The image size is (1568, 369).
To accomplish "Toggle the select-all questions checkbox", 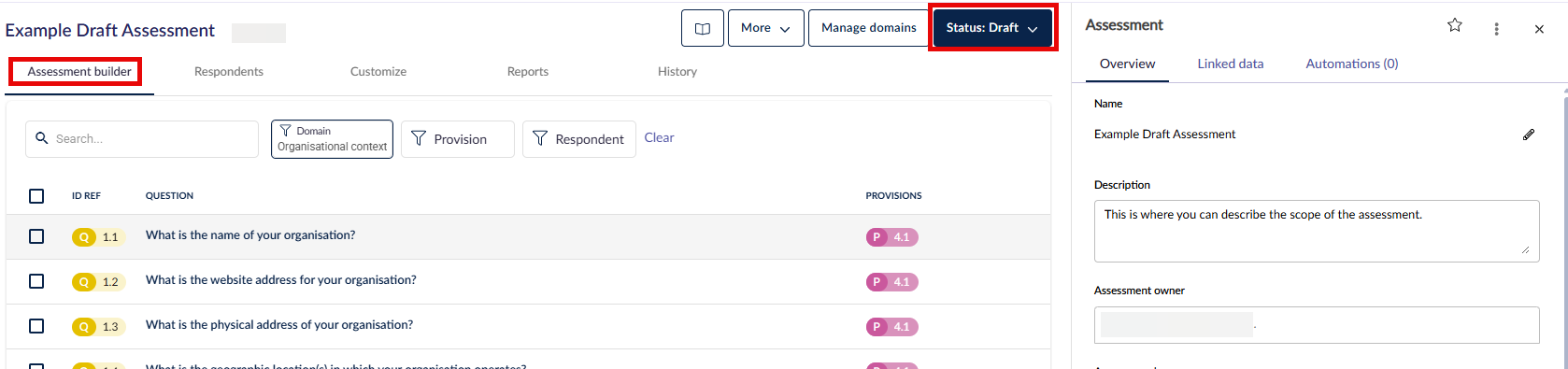I will (36, 196).
